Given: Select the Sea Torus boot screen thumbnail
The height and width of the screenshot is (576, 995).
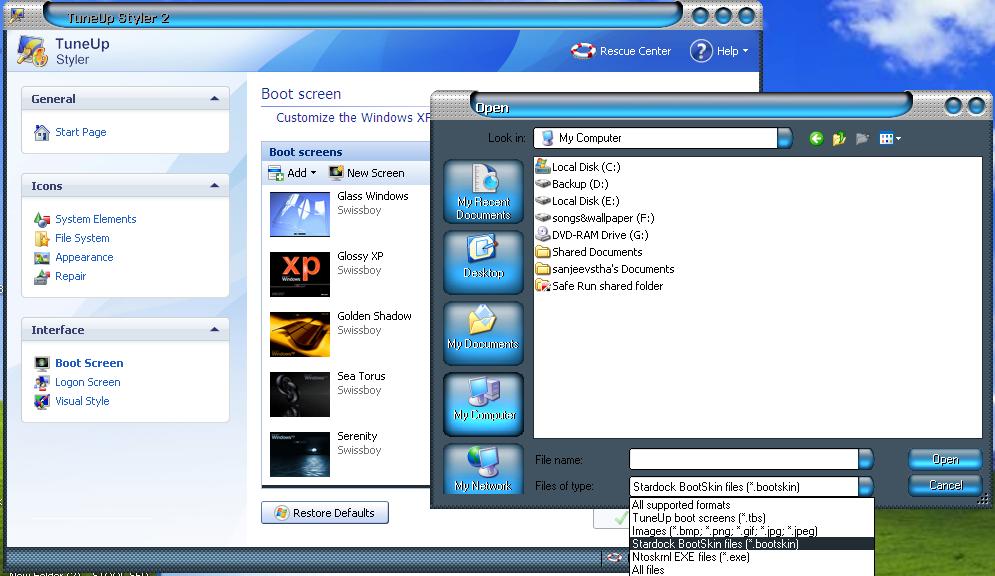Looking at the screenshot, I should pos(300,395).
